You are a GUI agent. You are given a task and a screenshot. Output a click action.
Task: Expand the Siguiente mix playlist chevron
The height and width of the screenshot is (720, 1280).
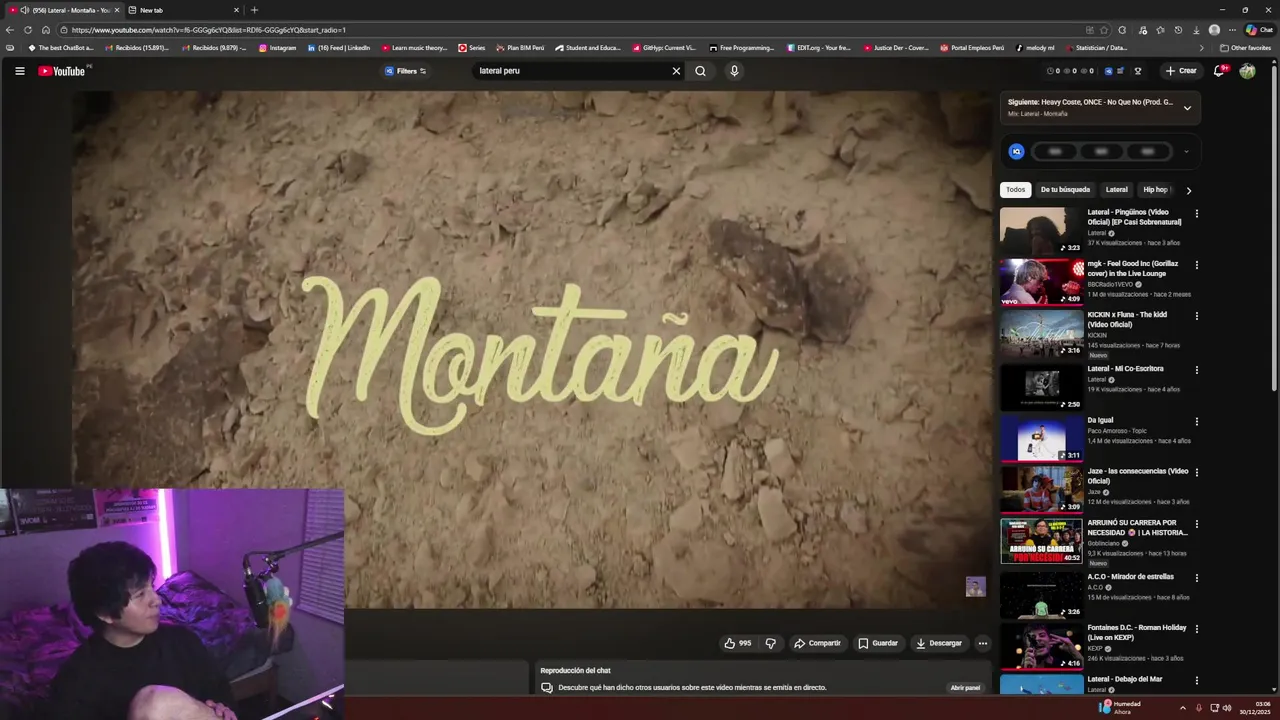[x=1187, y=108]
